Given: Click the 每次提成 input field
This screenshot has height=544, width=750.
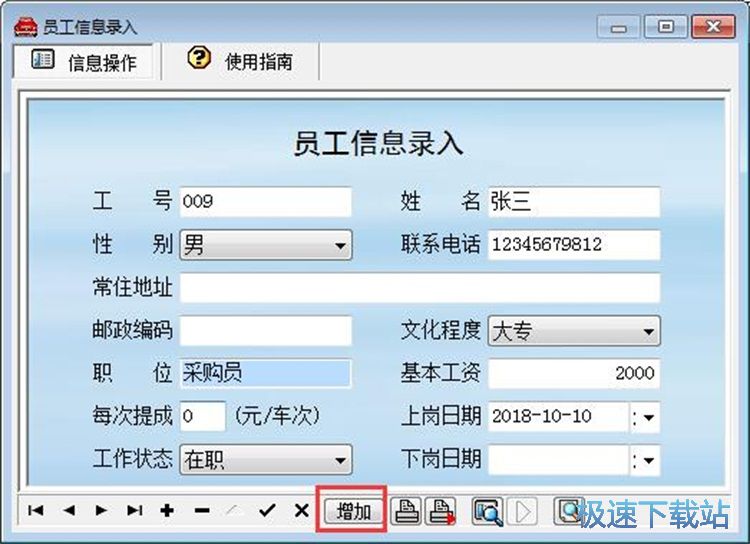Looking at the screenshot, I should click(x=202, y=416).
